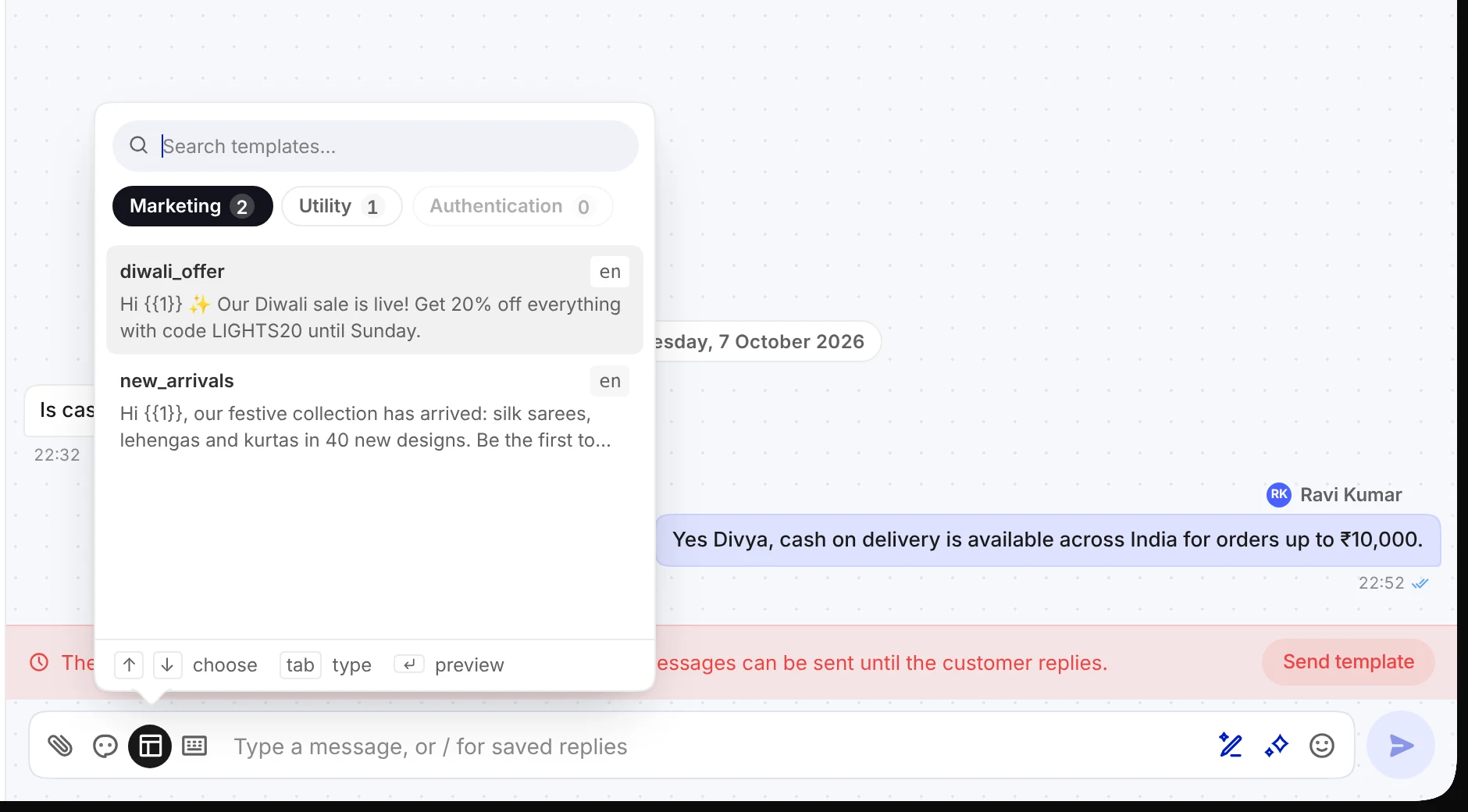Screen dimensions: 1468x812
Task: Select the Marketing templates tab
Action: click(192, 206)
